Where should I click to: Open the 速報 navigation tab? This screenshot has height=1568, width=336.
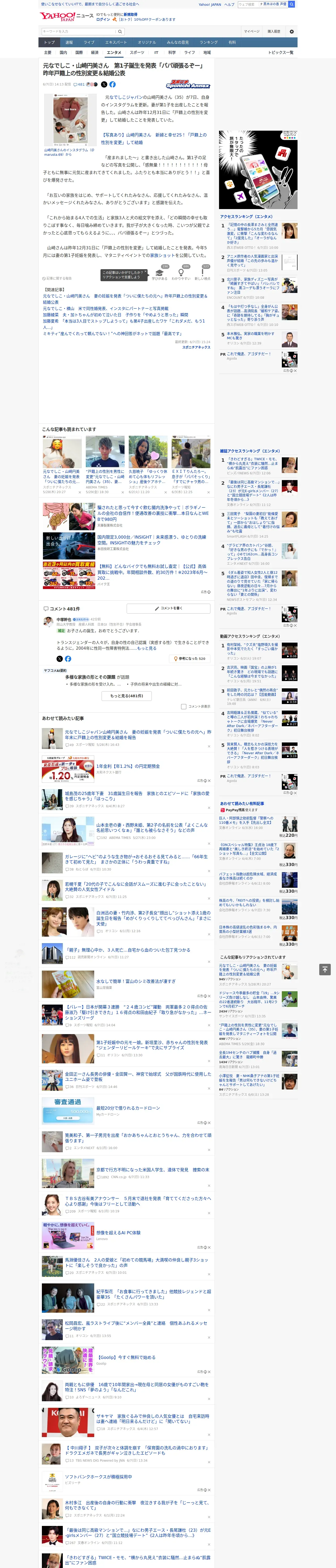click(69, 43)
